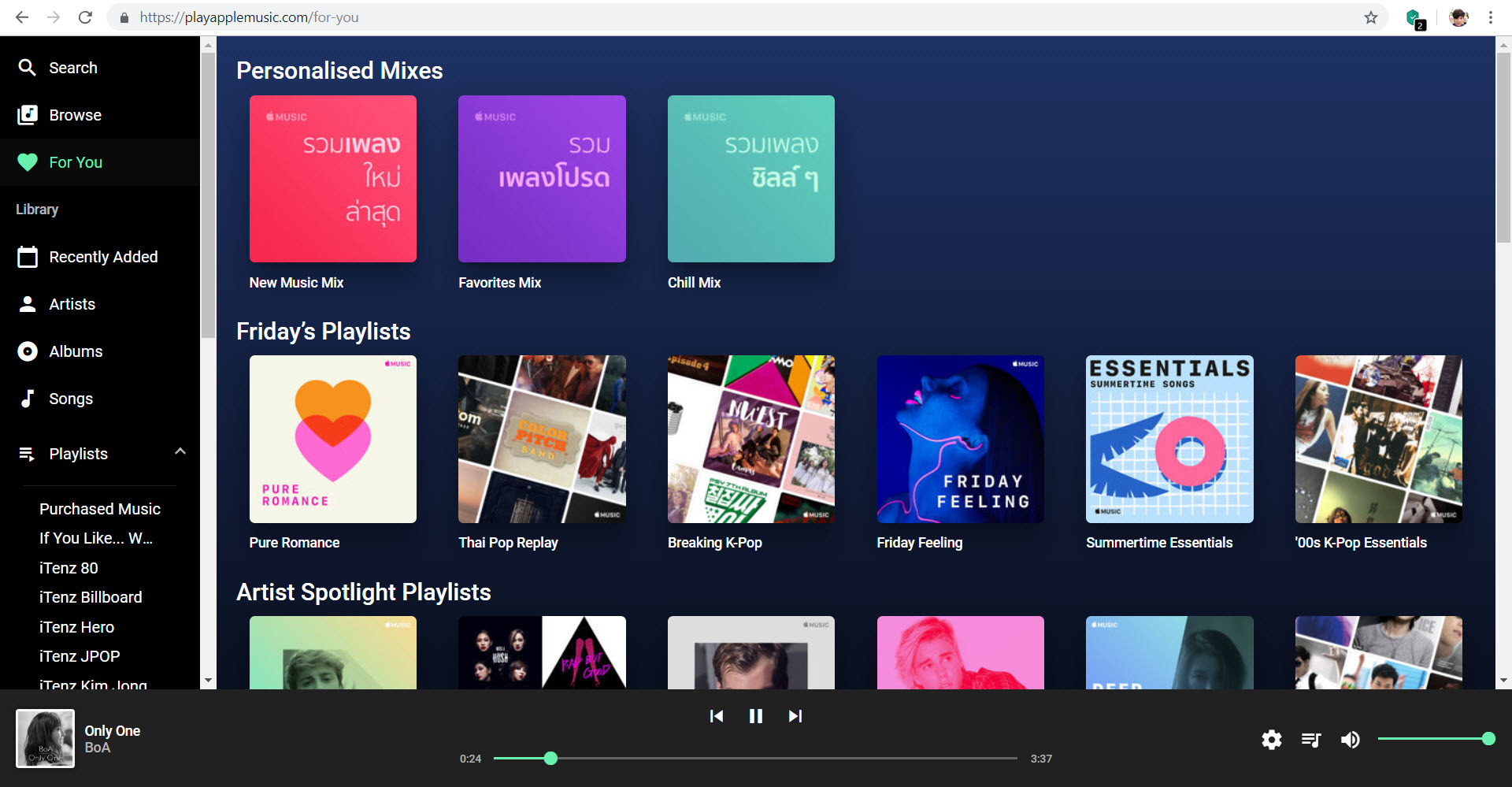Open the play queue icon
1512x787 pixels.
click(1310, 740)
